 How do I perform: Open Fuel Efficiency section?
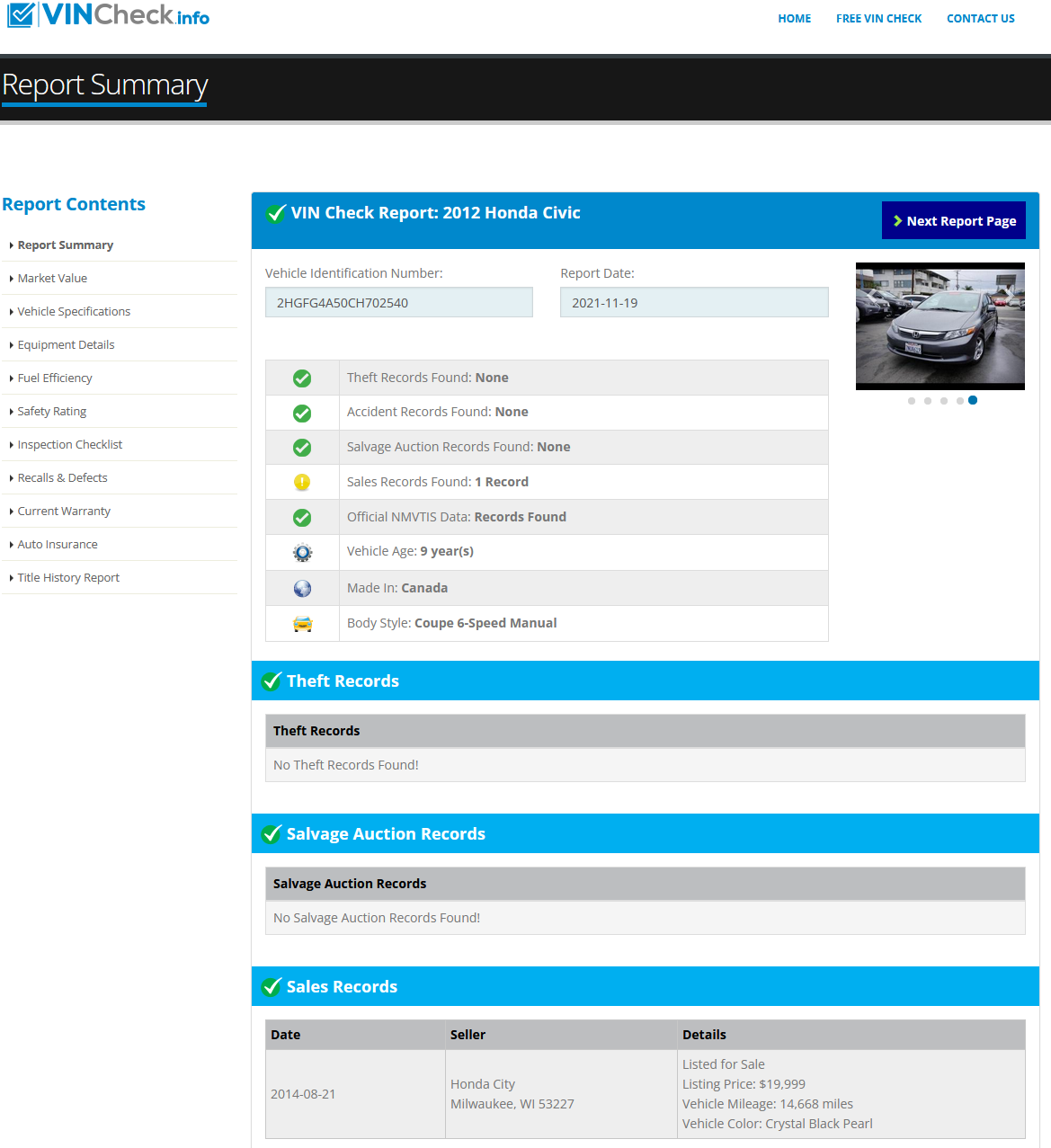pyautogui.click(x=55, y=378)
